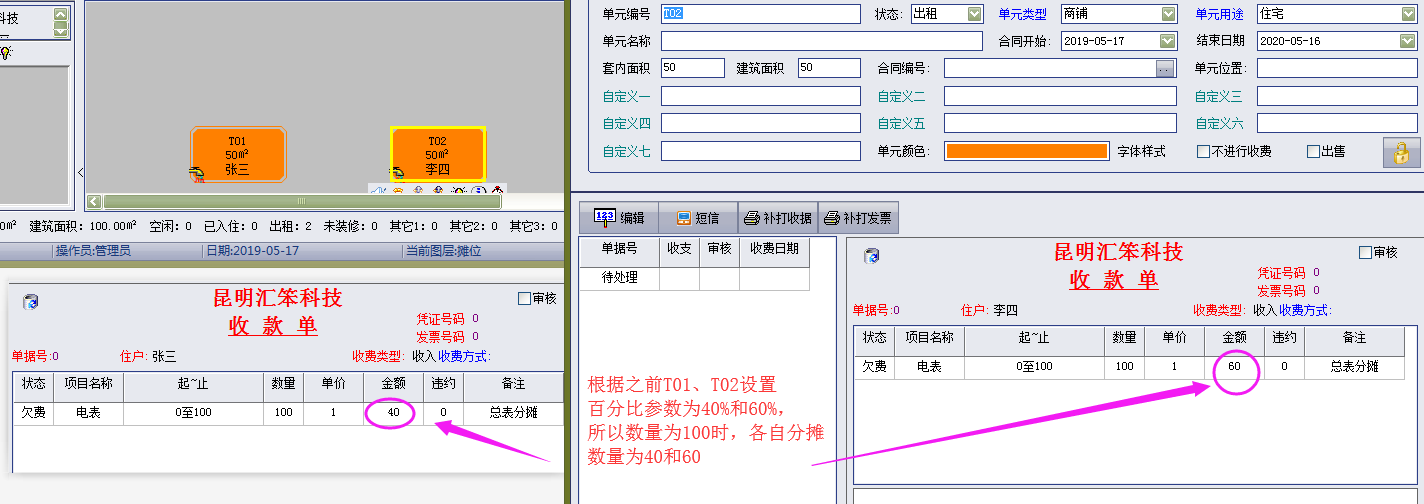Screen dimensions: 1424x504
Task: Click the small icon on unit T01
Action: (197, 174)
